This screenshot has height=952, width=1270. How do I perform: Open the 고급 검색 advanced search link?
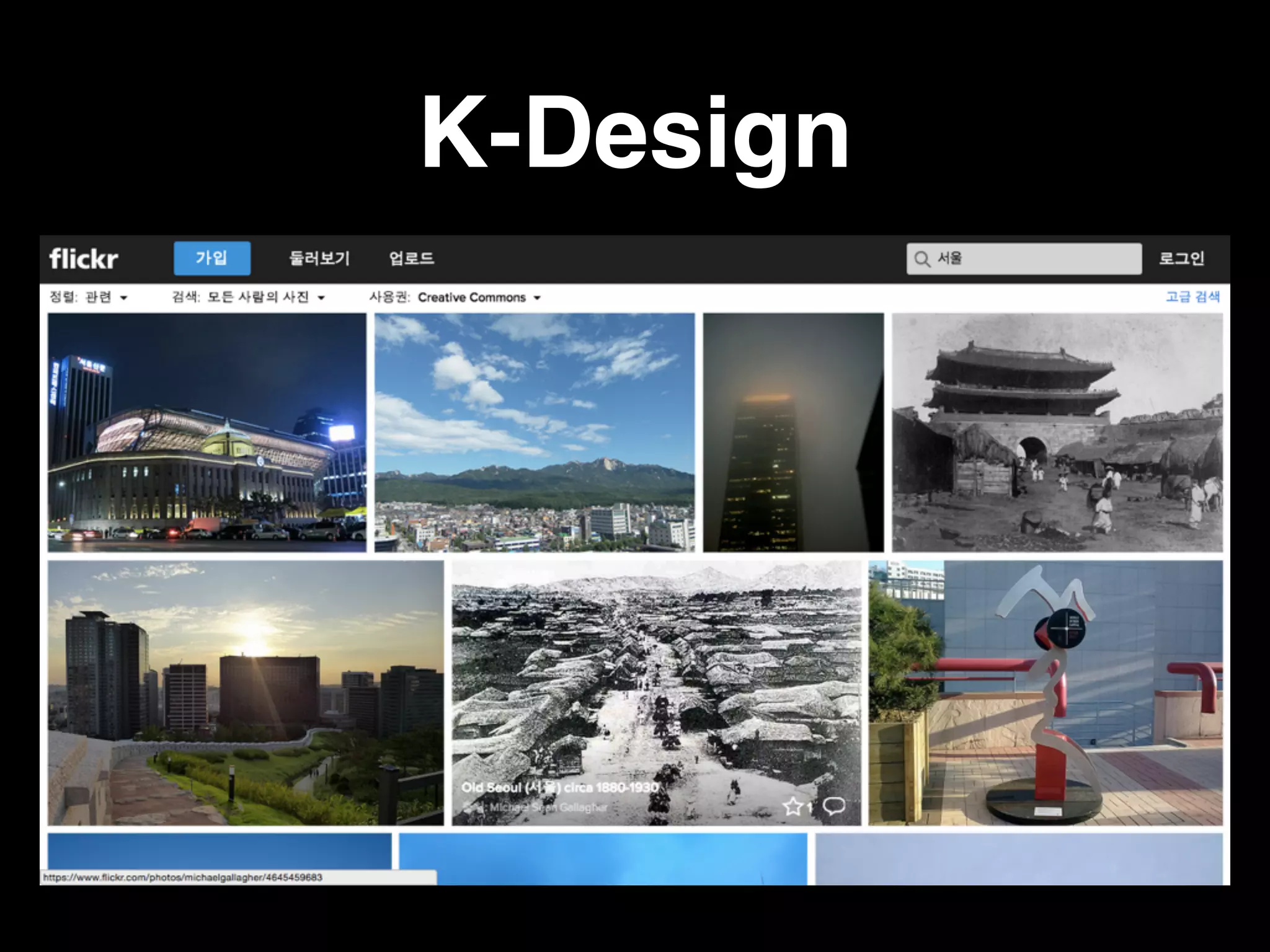click(1192, 296)
